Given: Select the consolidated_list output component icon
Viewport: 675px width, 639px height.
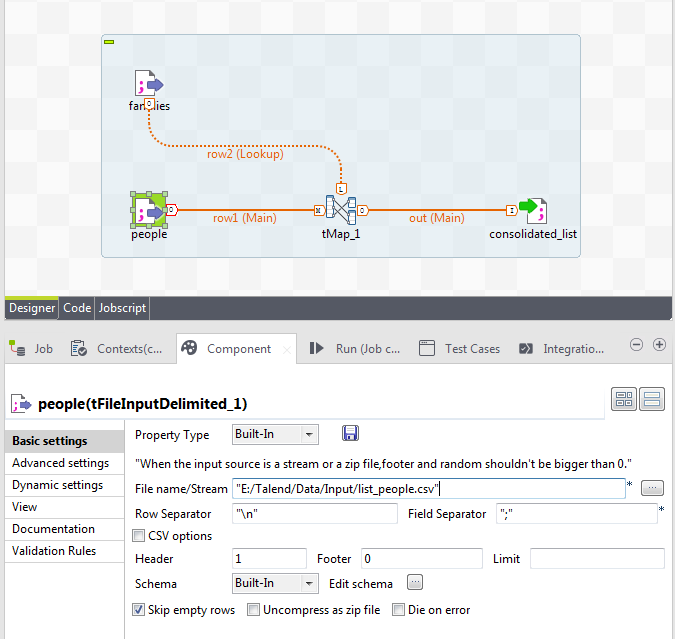Looking at the screenshot, I should 533,211.
